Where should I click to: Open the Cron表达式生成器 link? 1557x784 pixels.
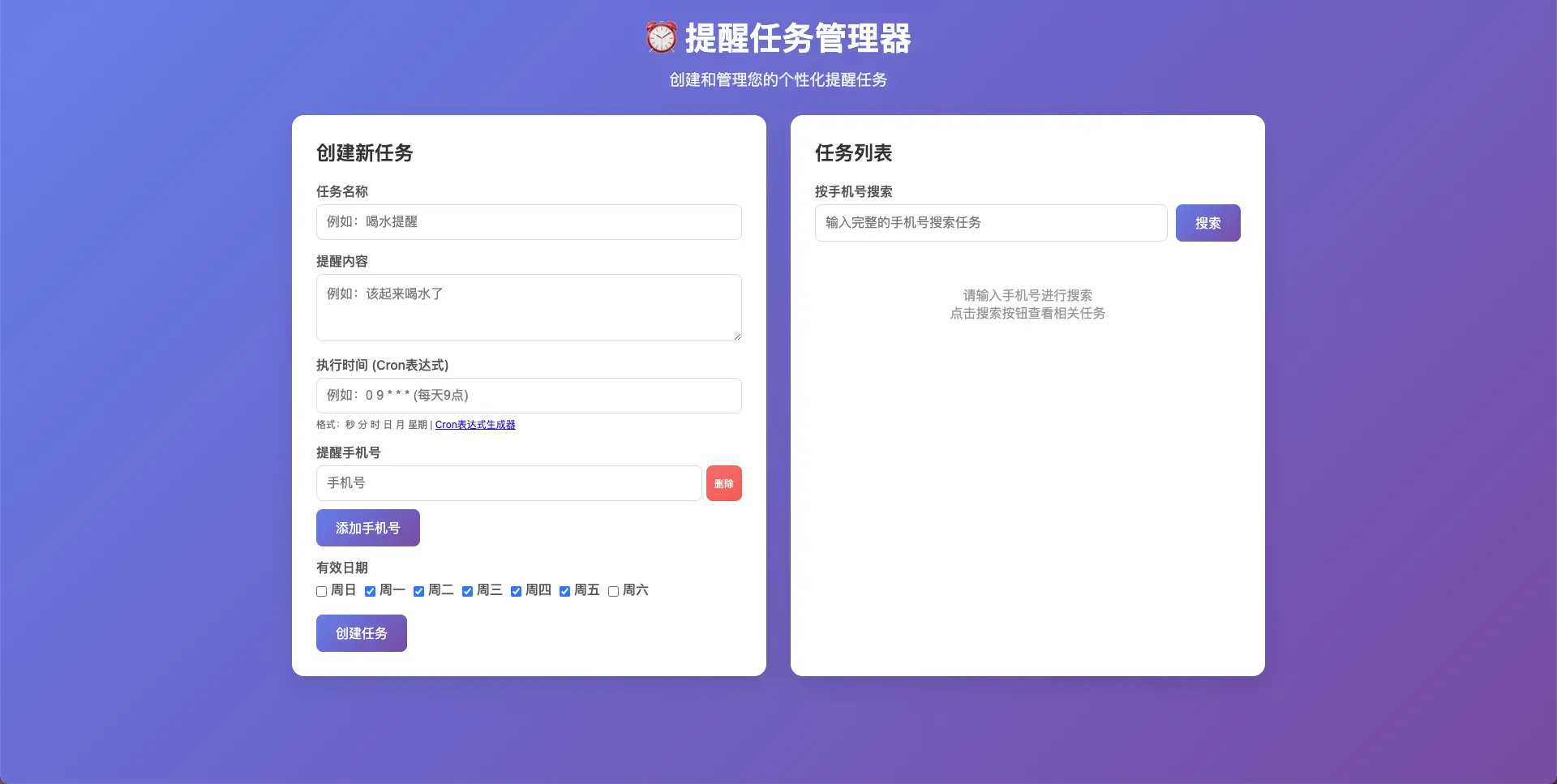click(x=475, y=425)
